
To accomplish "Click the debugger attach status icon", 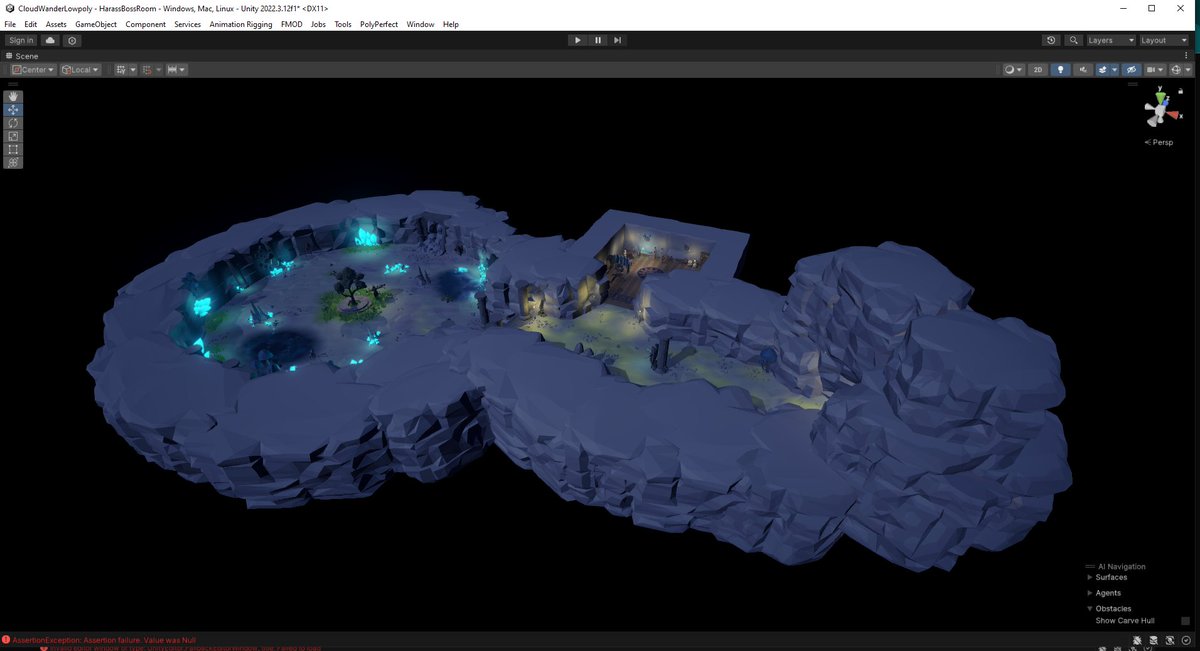I will 1138,640.
